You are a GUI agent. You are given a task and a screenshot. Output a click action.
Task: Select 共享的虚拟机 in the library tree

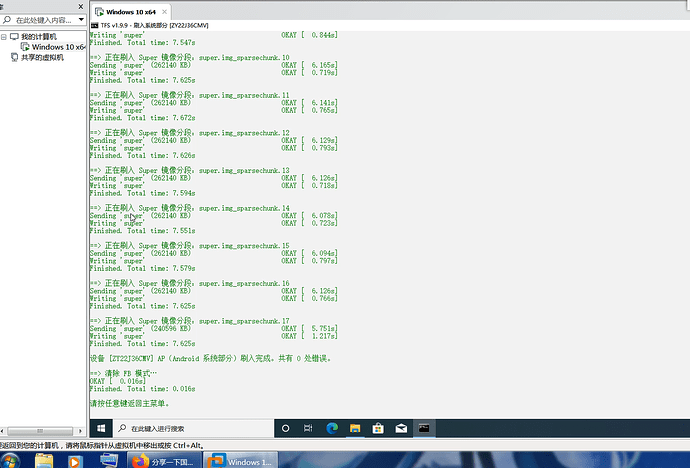42,58
